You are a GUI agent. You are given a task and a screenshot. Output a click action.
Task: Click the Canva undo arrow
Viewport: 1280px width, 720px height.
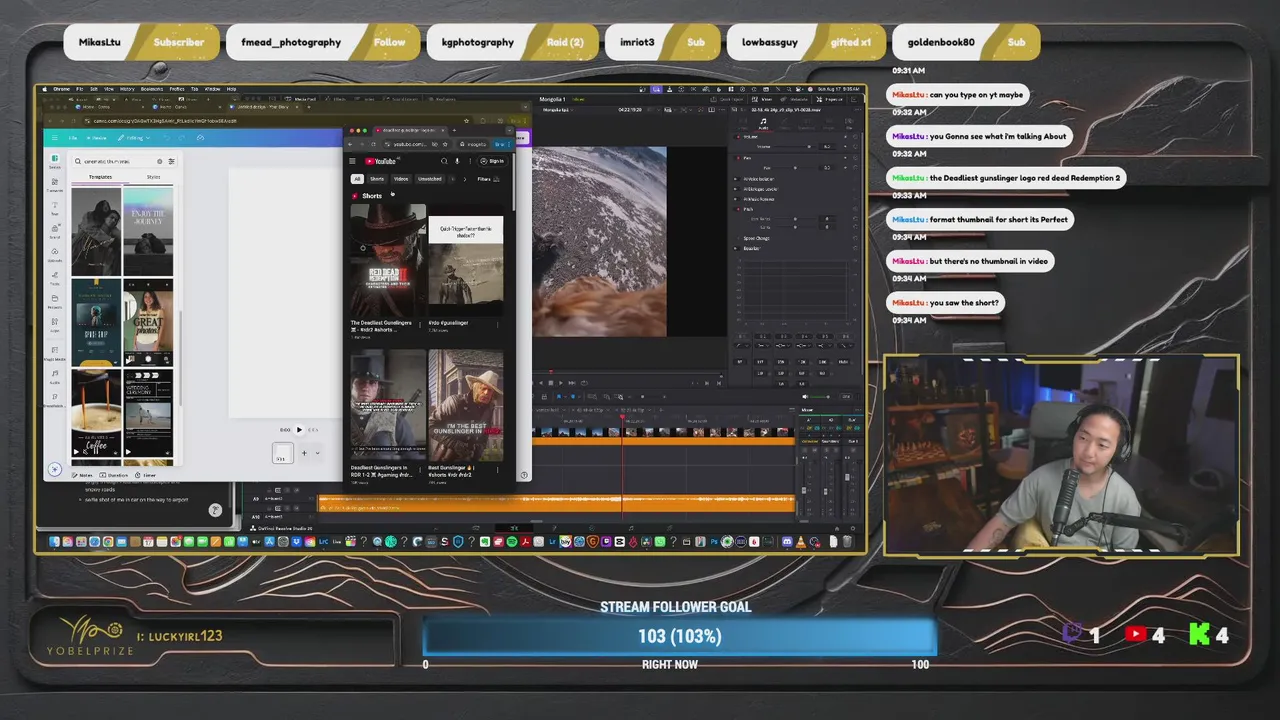(167, 138)
